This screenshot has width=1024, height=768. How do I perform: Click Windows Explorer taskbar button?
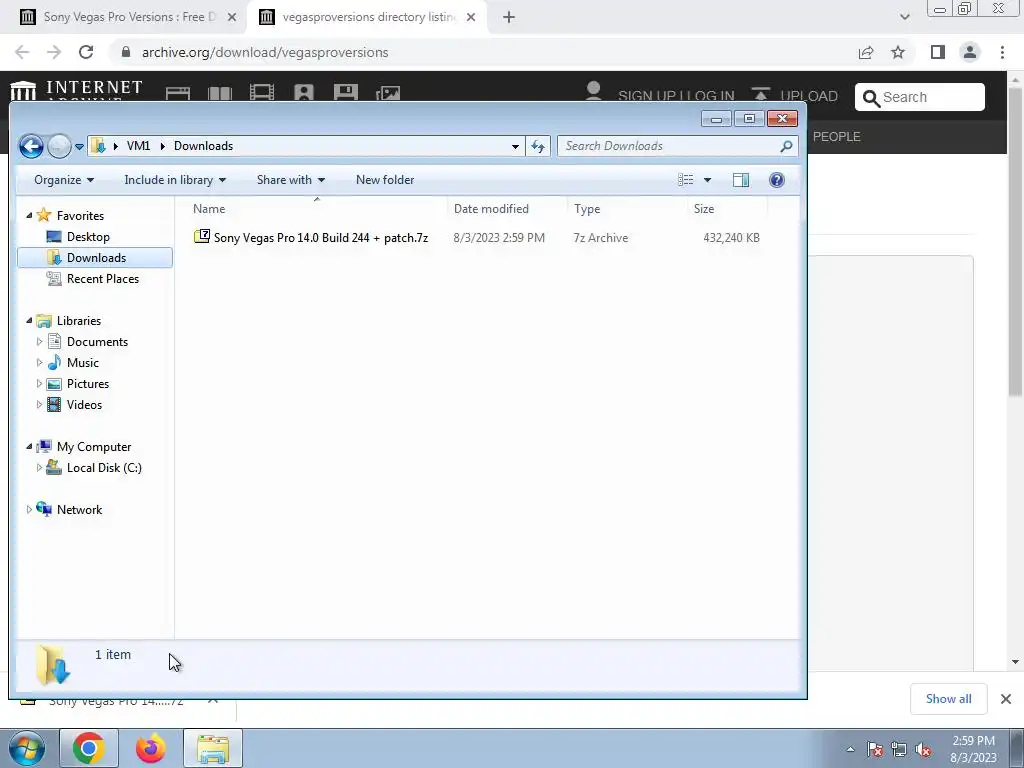point(213,748)
